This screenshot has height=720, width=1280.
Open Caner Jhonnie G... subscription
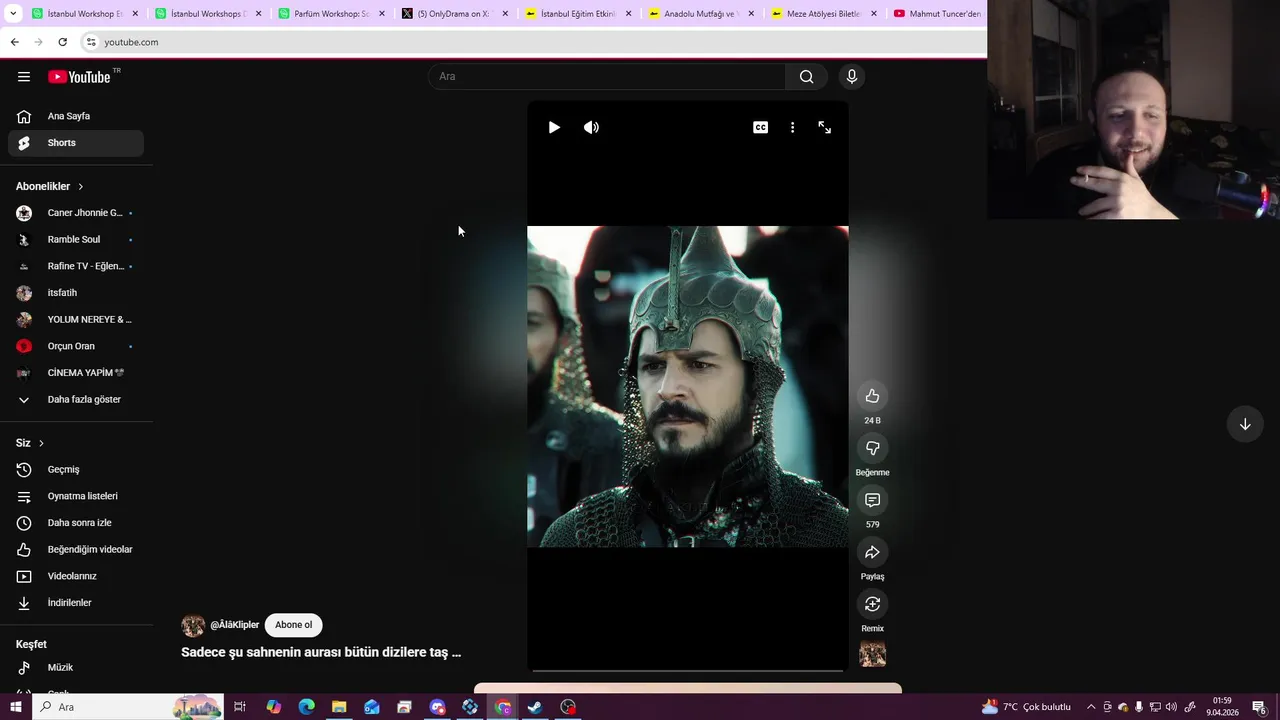(x=76, y=213)
